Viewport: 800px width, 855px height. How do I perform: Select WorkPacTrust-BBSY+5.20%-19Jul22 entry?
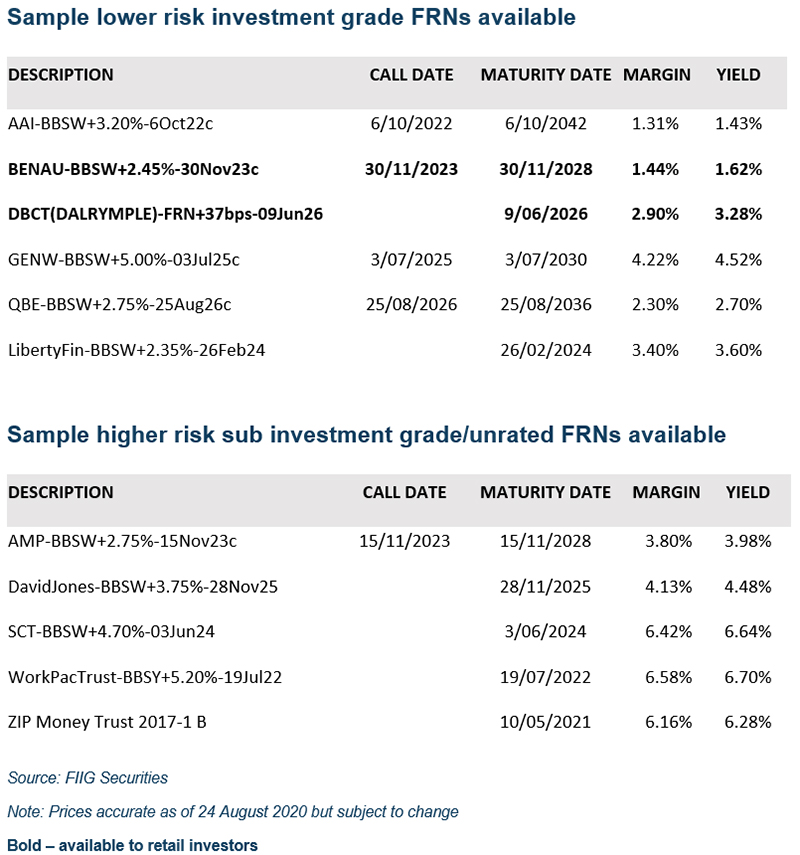(x=145, y=677)
